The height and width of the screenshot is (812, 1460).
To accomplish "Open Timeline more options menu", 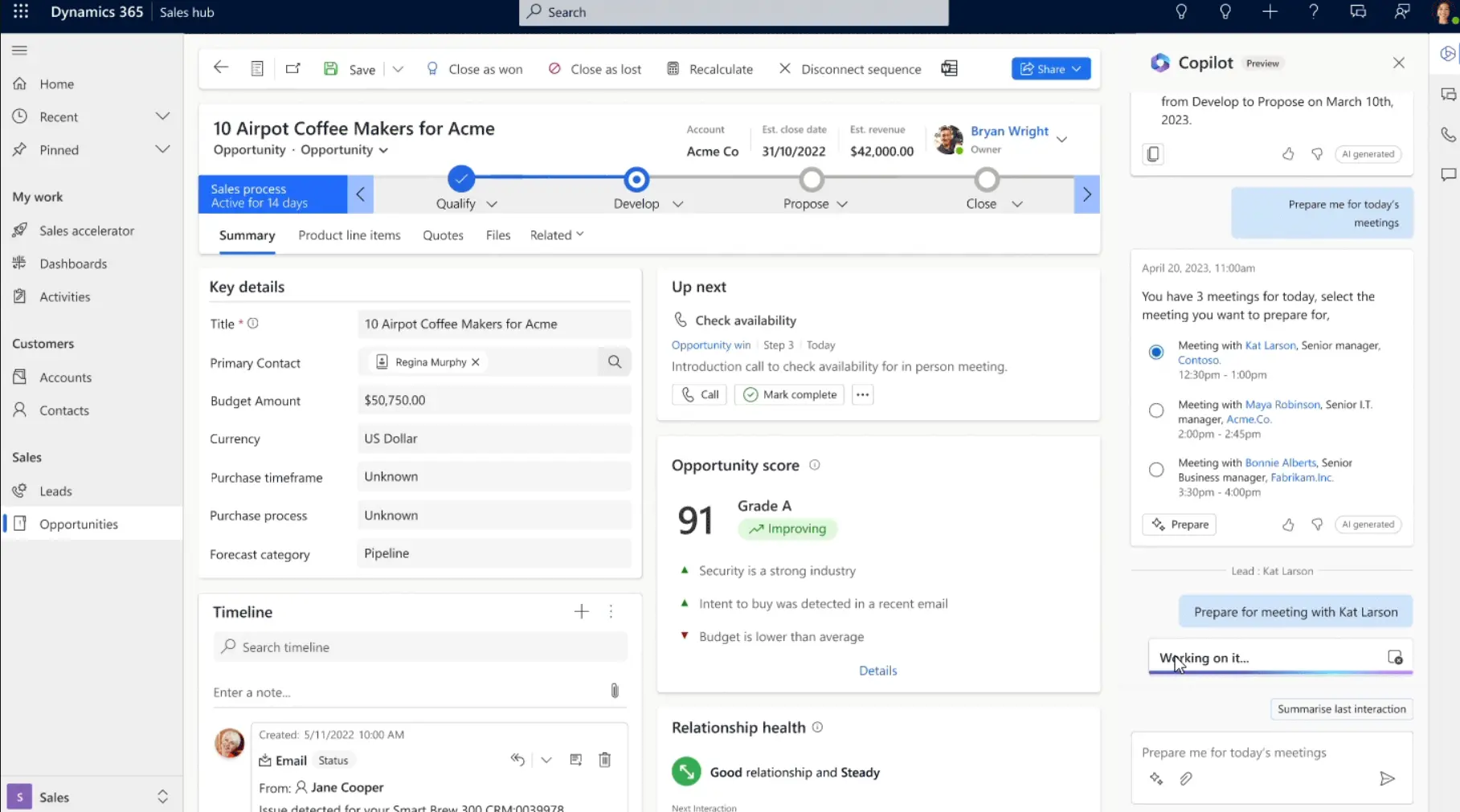I will (611, 612).
